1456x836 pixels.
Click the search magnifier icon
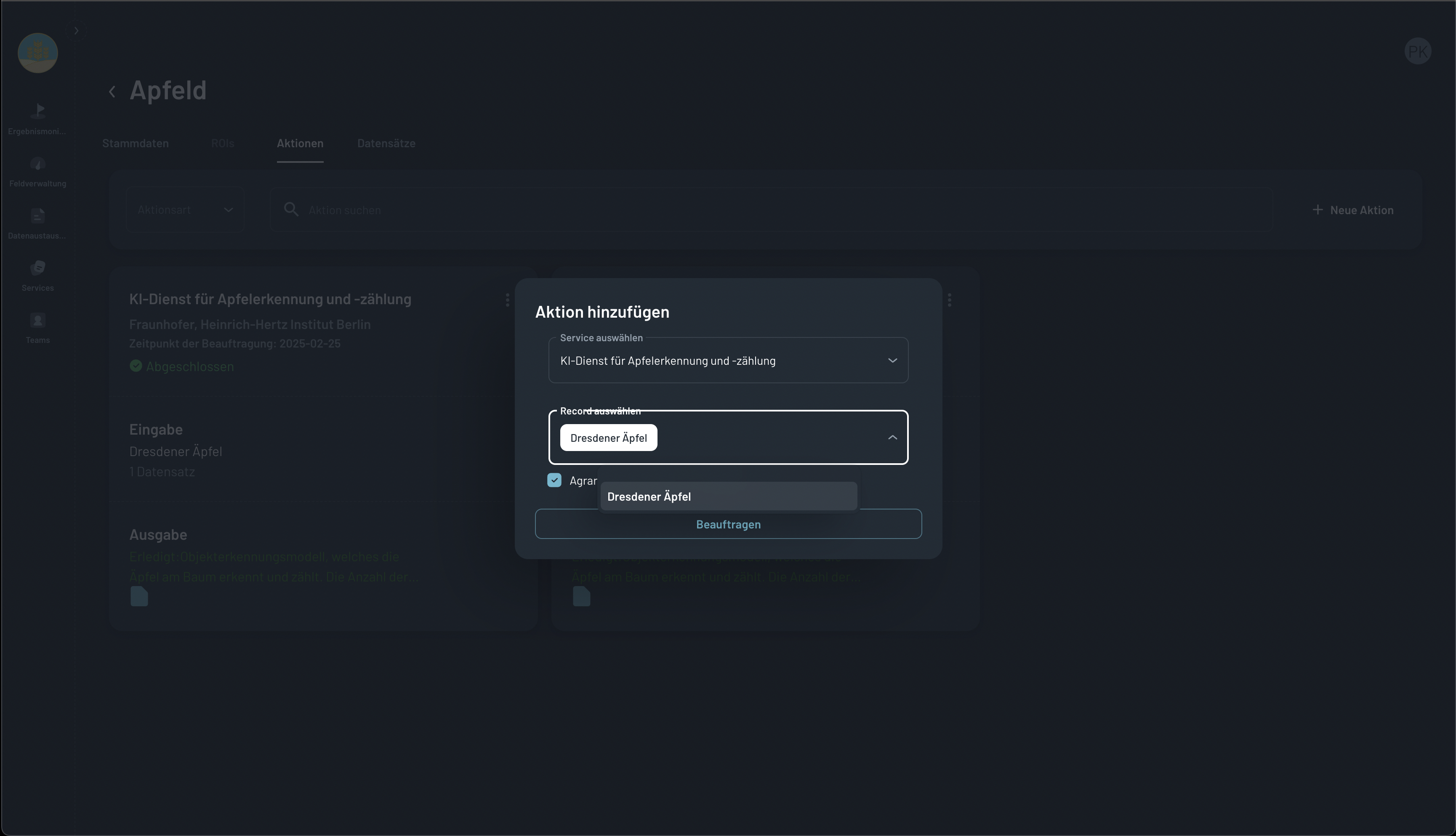[x=291, y=210]
